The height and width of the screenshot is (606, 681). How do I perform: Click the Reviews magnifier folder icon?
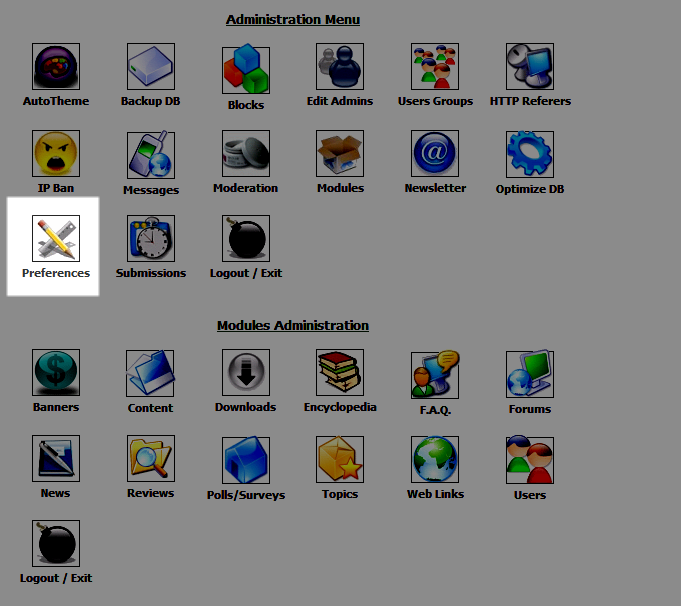(151, 458)
